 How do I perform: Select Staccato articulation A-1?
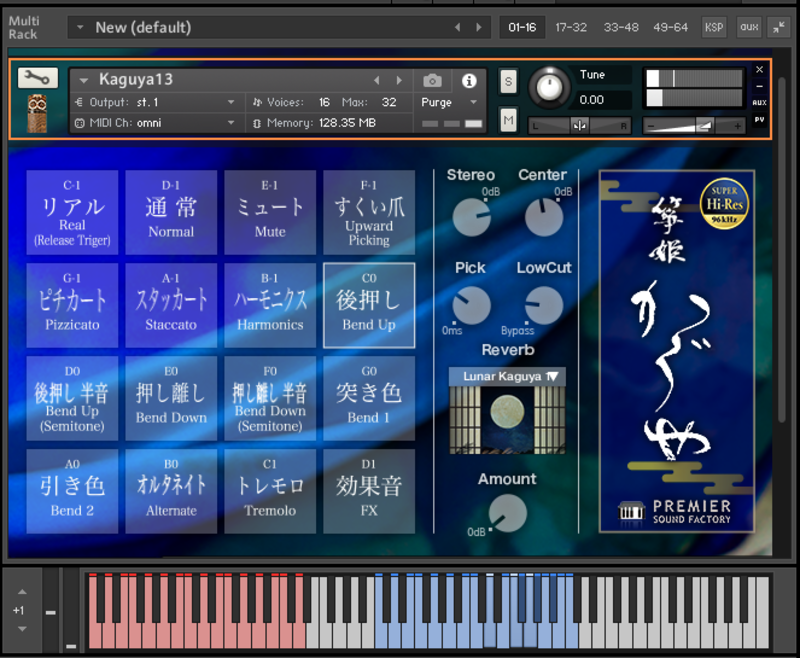click(x=171, y=306)
